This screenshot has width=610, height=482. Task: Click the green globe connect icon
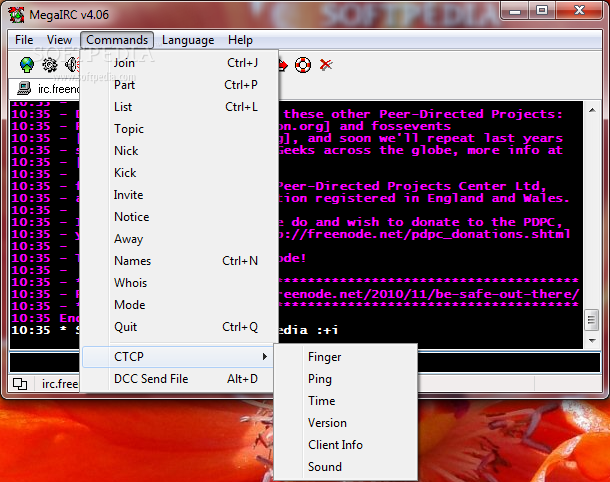tap(27, 65)
